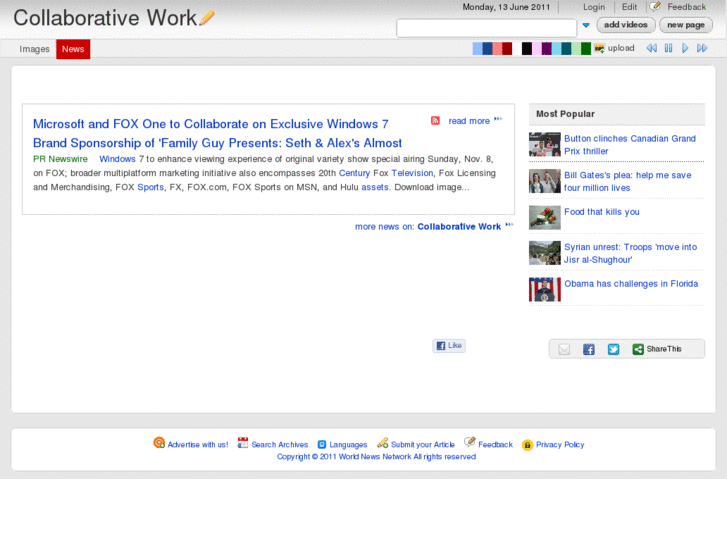
Task: Open Food that kills you headline
Action: click(601, 212)
